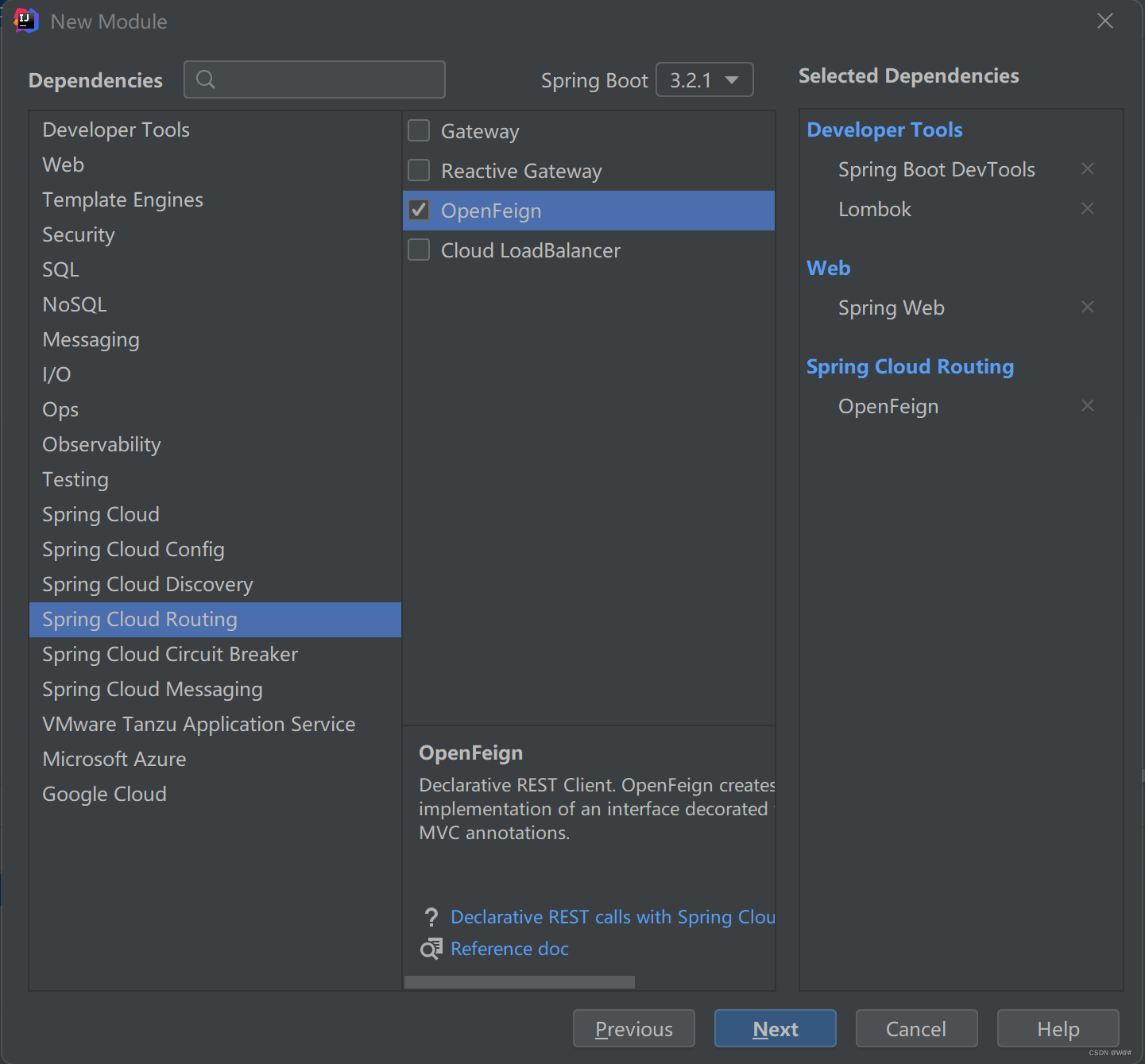
Task: Select the Web category in list
Action: tap(215, 164)
